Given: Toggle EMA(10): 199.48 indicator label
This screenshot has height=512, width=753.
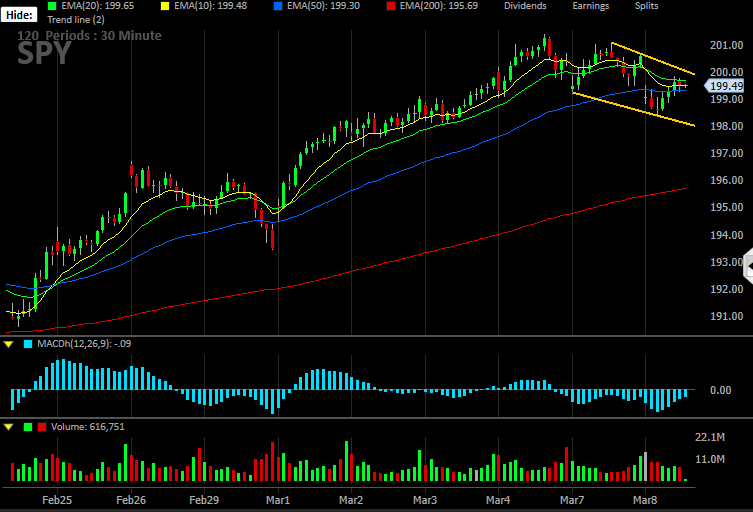Looking at the screenshot, I should click(x=210, y=6).
